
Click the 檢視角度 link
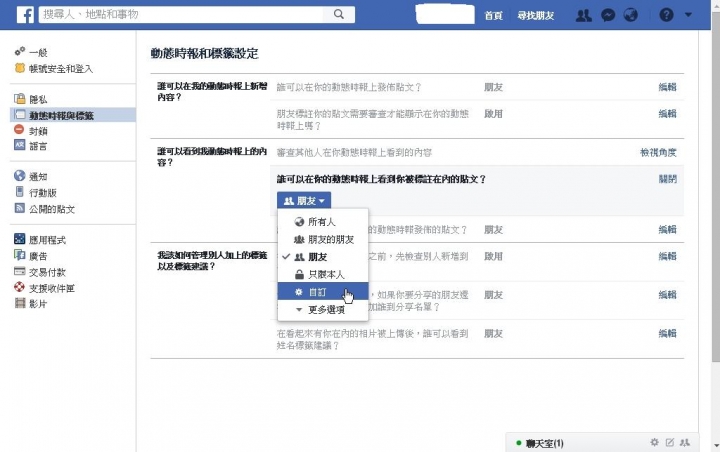[x=658, y=153]
